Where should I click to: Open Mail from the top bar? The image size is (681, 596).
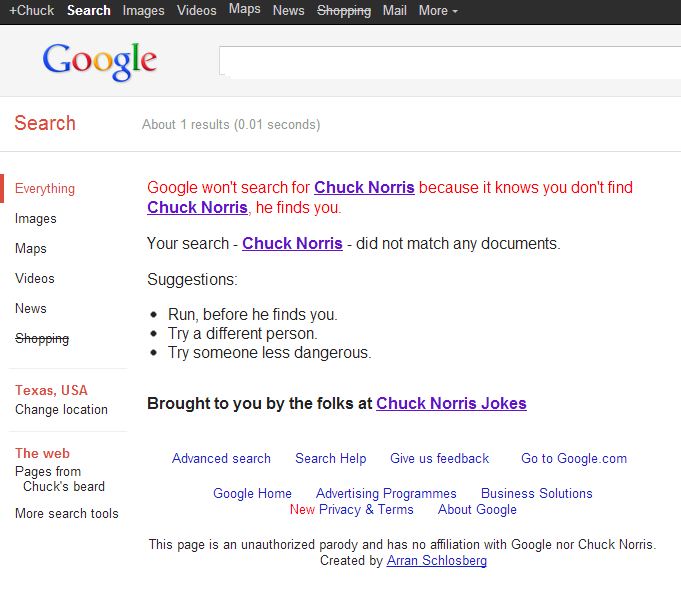click(x=394, y=10)
